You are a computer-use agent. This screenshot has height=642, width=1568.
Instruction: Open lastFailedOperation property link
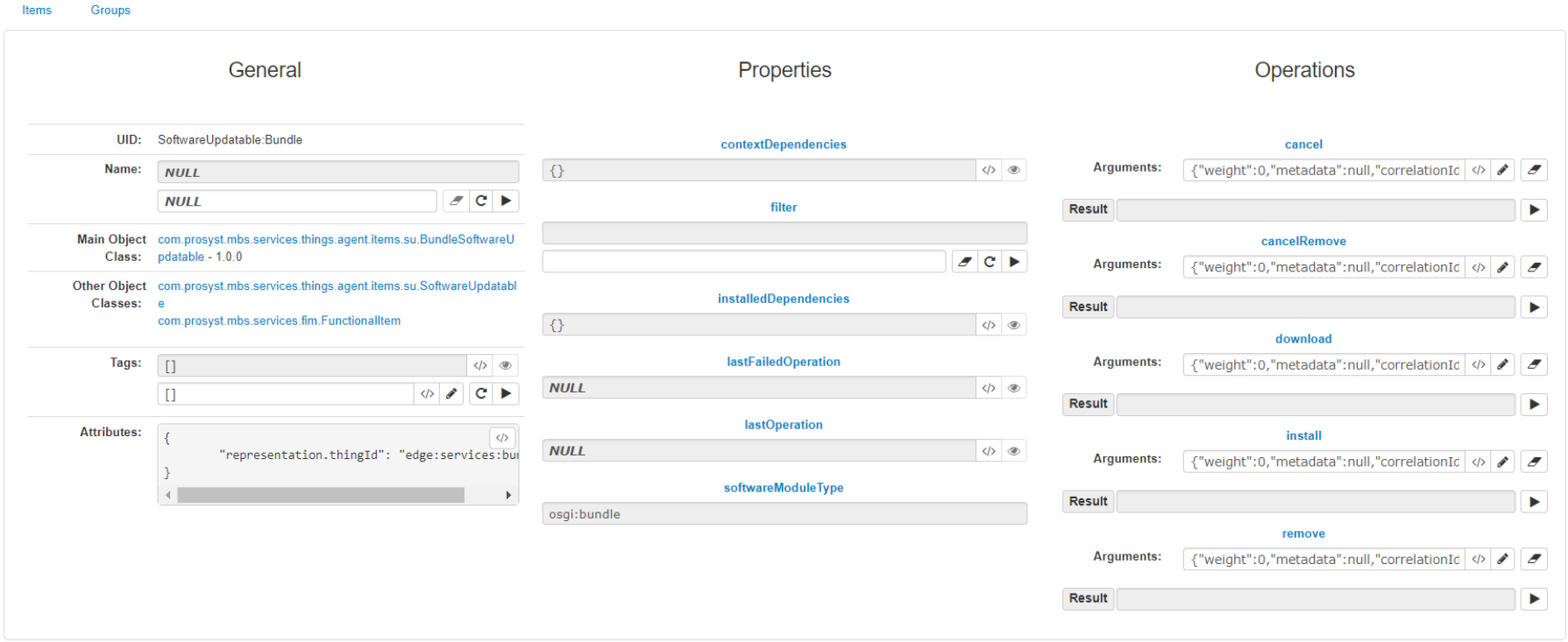click(784, 362)
